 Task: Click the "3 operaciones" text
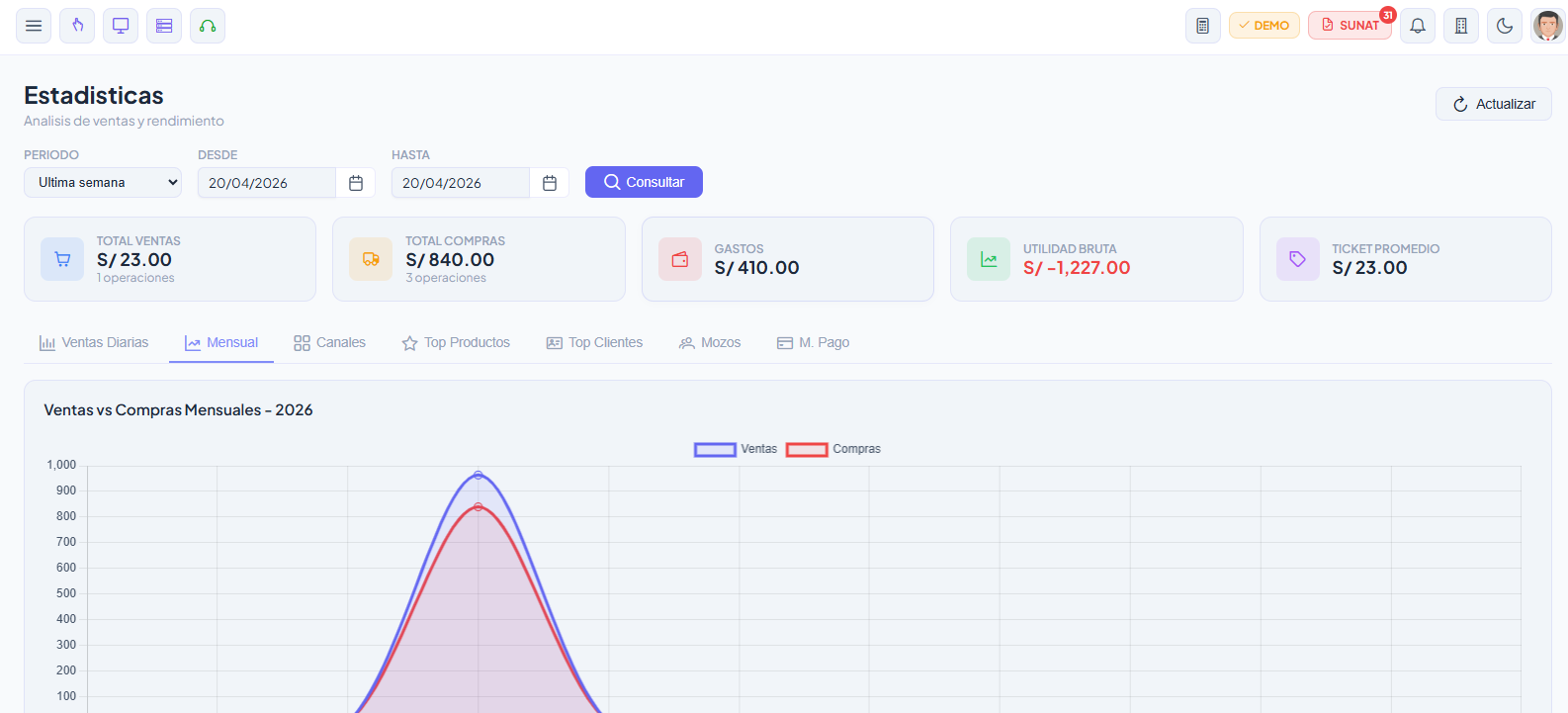(x=446, y=278)
